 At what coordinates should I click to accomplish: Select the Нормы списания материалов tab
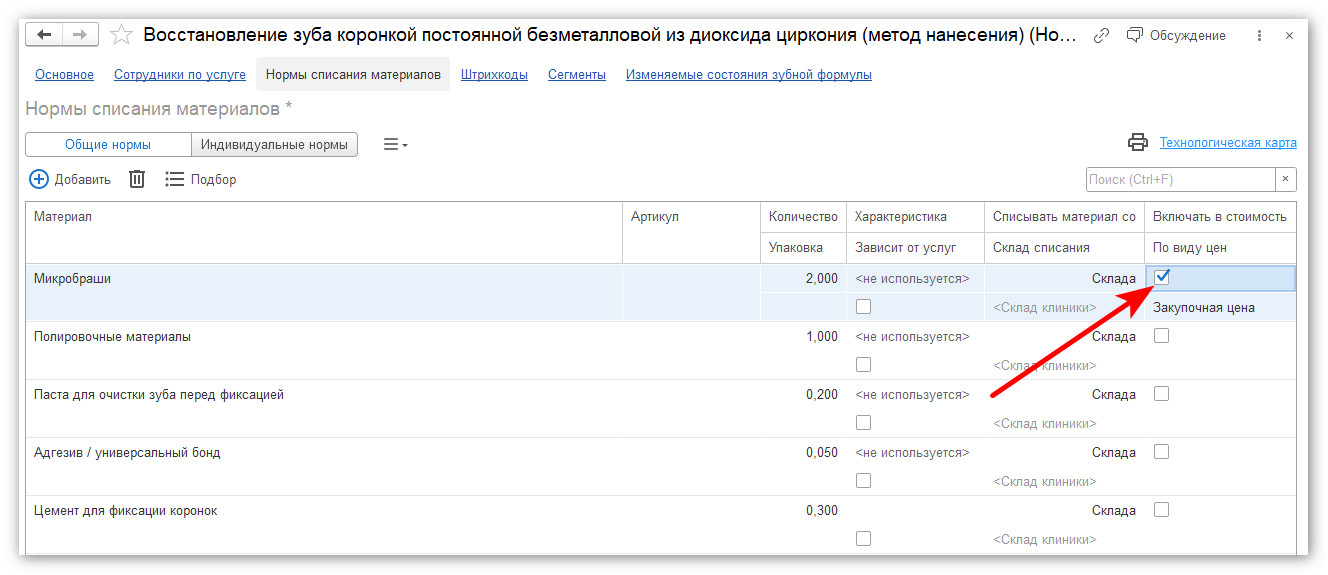pyautogui.click(x=353, y=75)
